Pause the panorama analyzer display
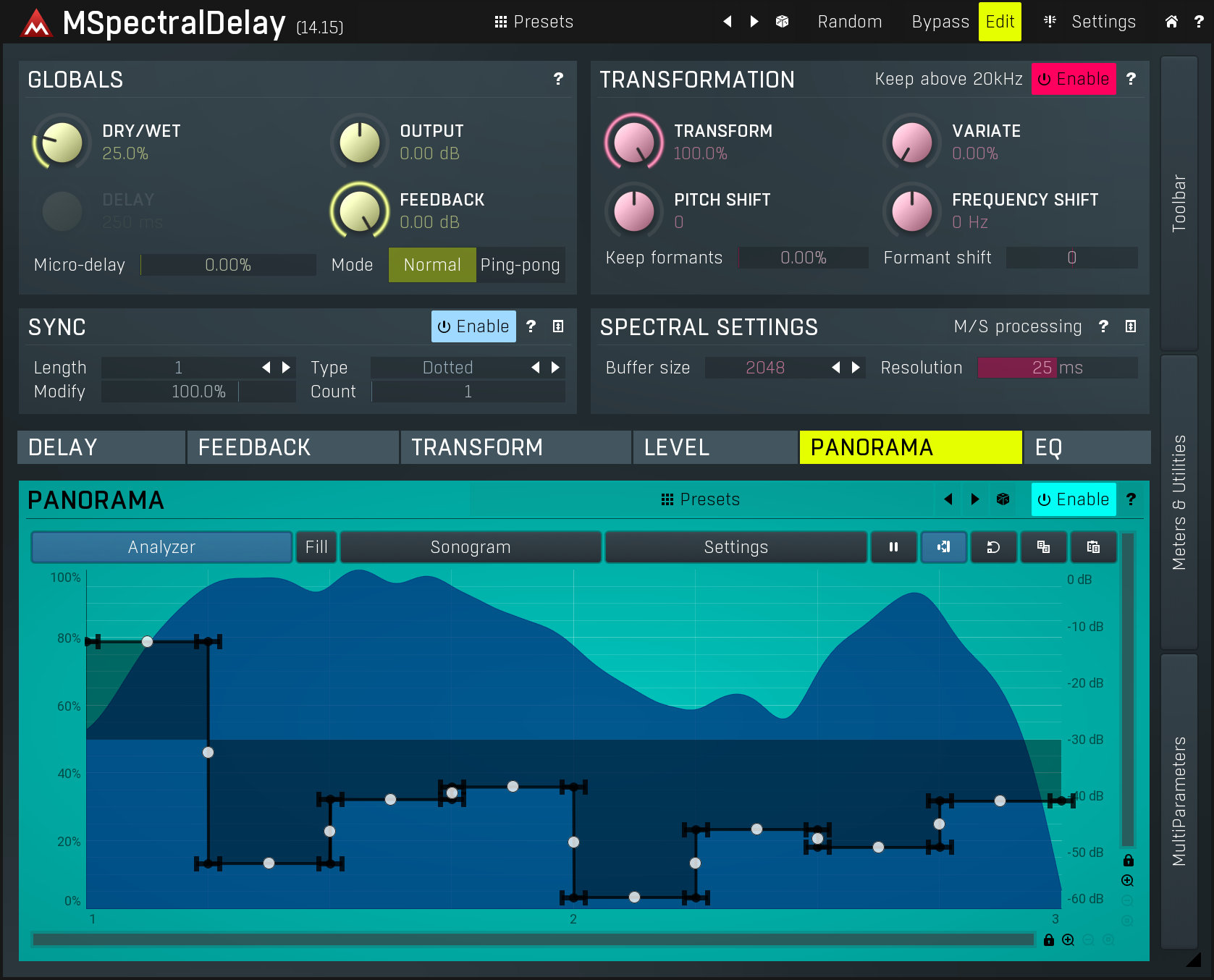This screenshot has width=1214, height=980. pyautogui.click(x=893, y=547)
